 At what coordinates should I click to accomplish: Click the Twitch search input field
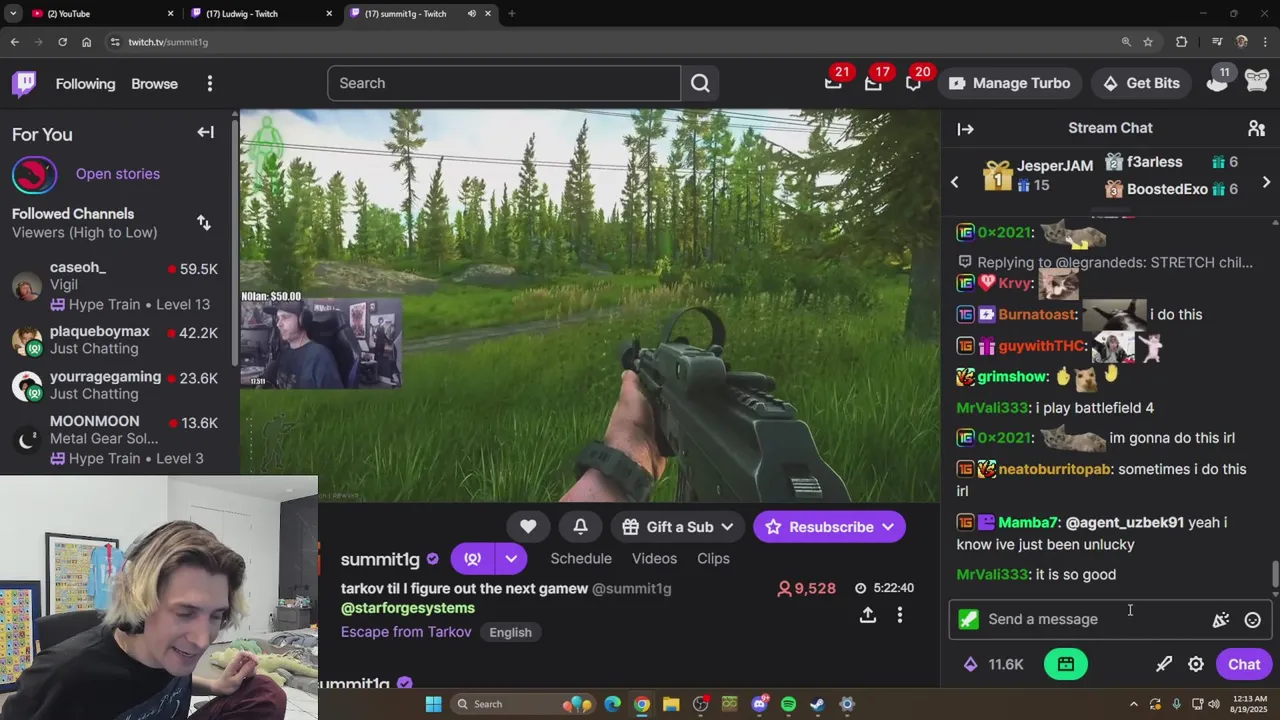tap(504, 83)
